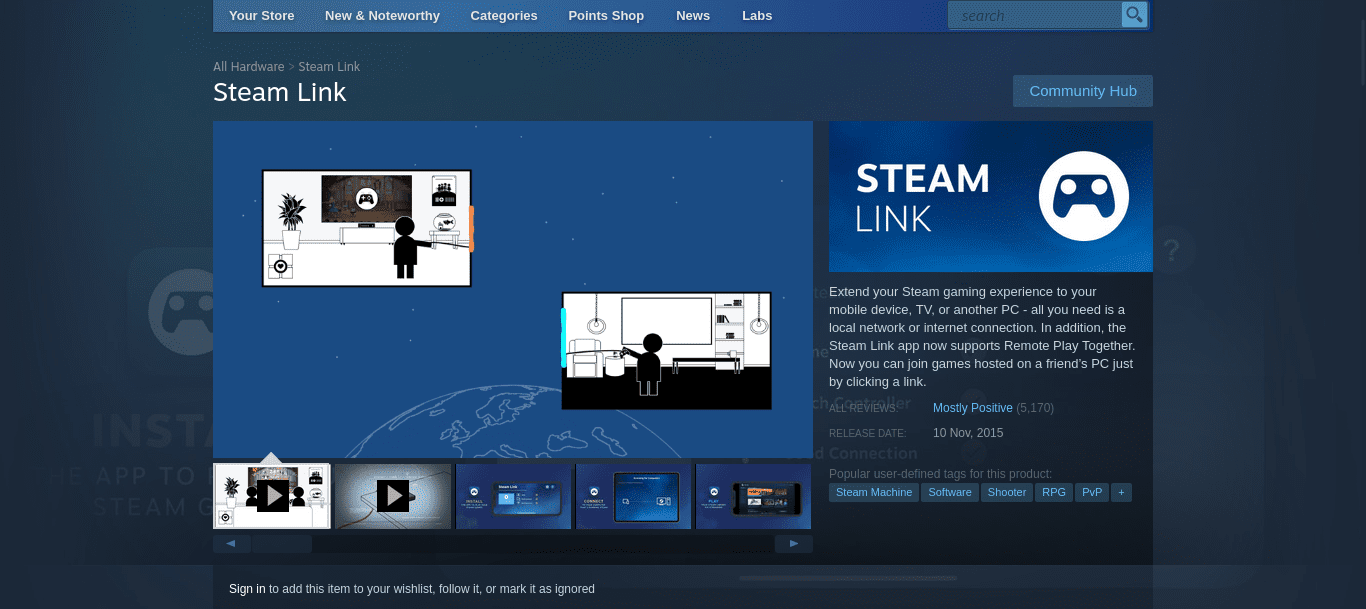Open the Your Store menu
This screenshot has width=1366, height=609.
262,15
